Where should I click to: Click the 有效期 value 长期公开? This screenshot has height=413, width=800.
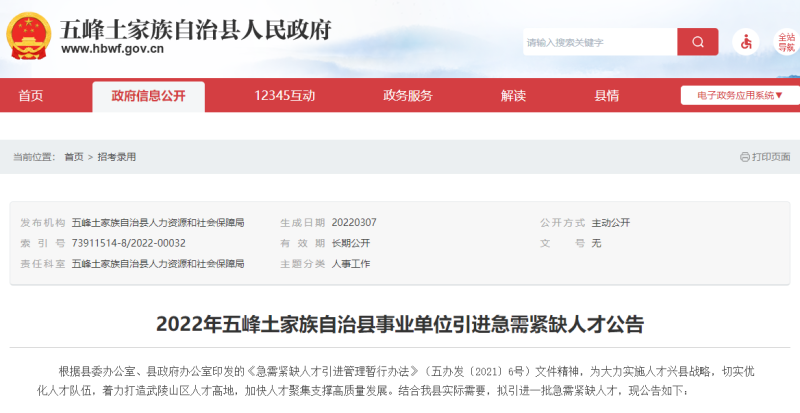351,243
